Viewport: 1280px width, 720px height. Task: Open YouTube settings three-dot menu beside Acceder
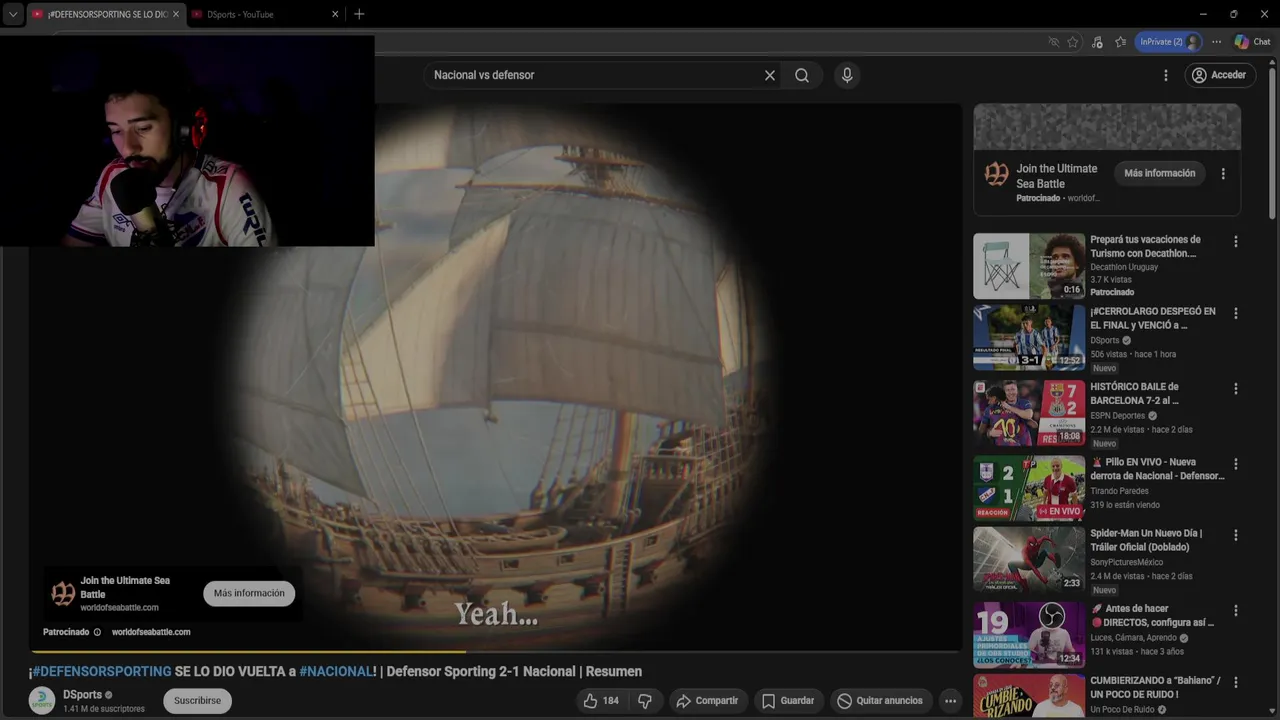click(x=1165, y=75)
